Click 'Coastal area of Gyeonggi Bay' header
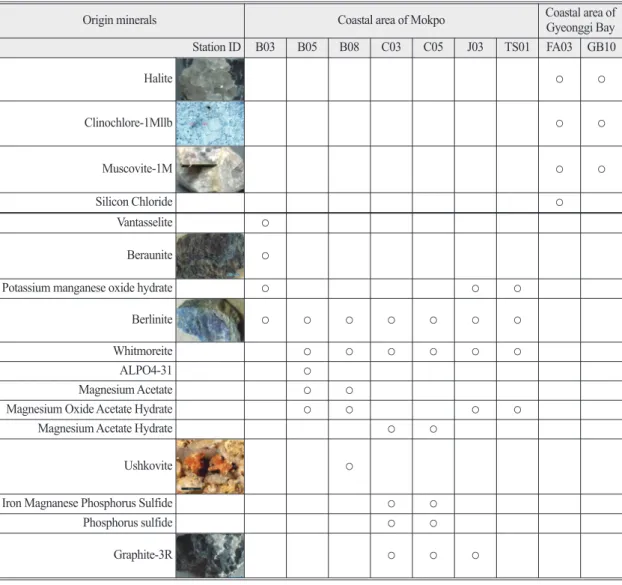This screenshot has height=585, width=622. (580, 20)
